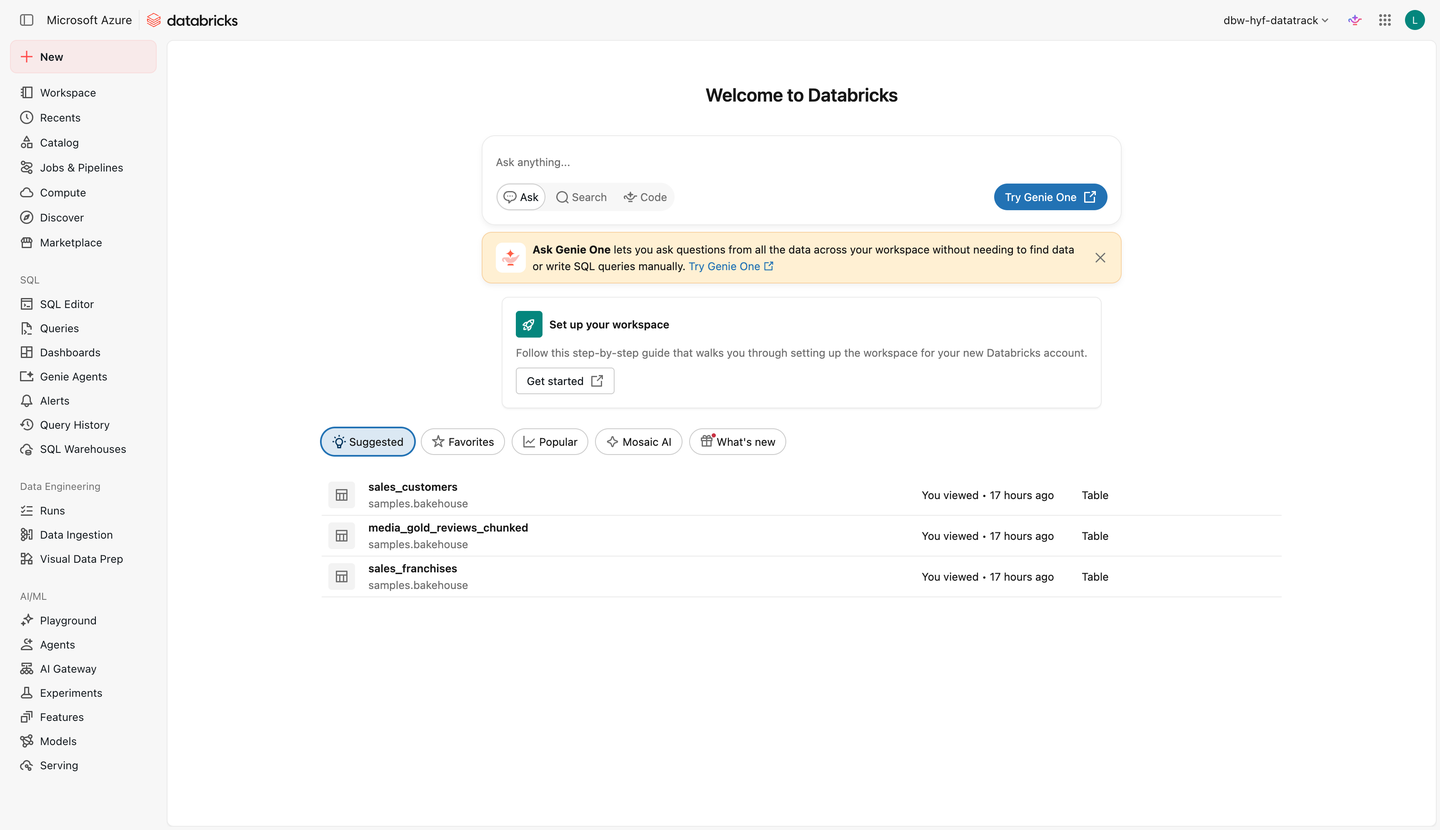
Task: Click the SQL Editor icon
Action: (27, 304)
